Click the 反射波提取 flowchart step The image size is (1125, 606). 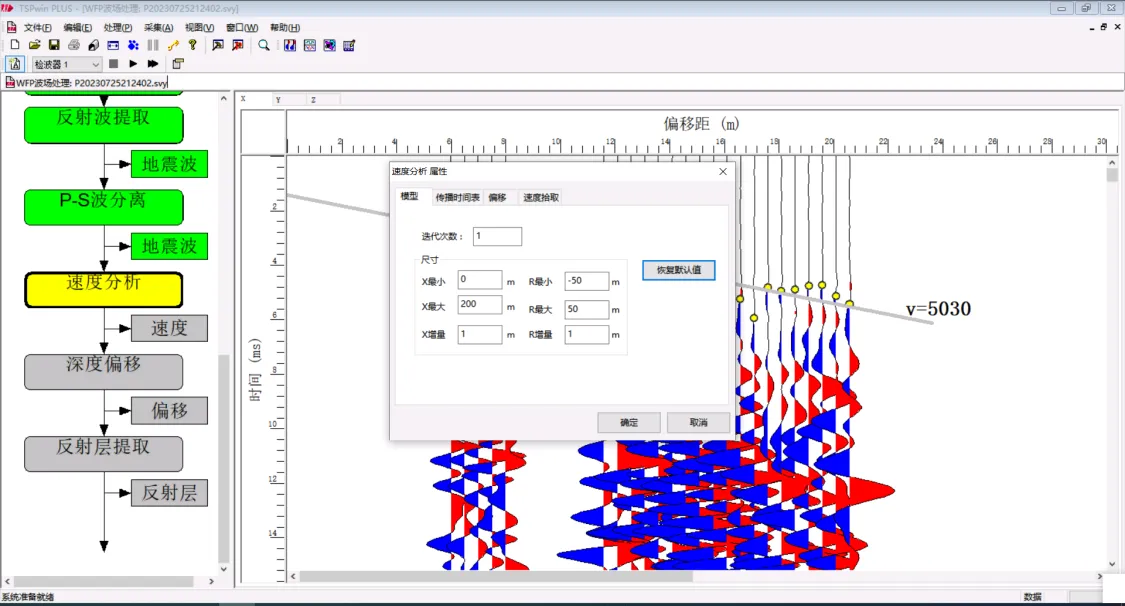(104, 125)
